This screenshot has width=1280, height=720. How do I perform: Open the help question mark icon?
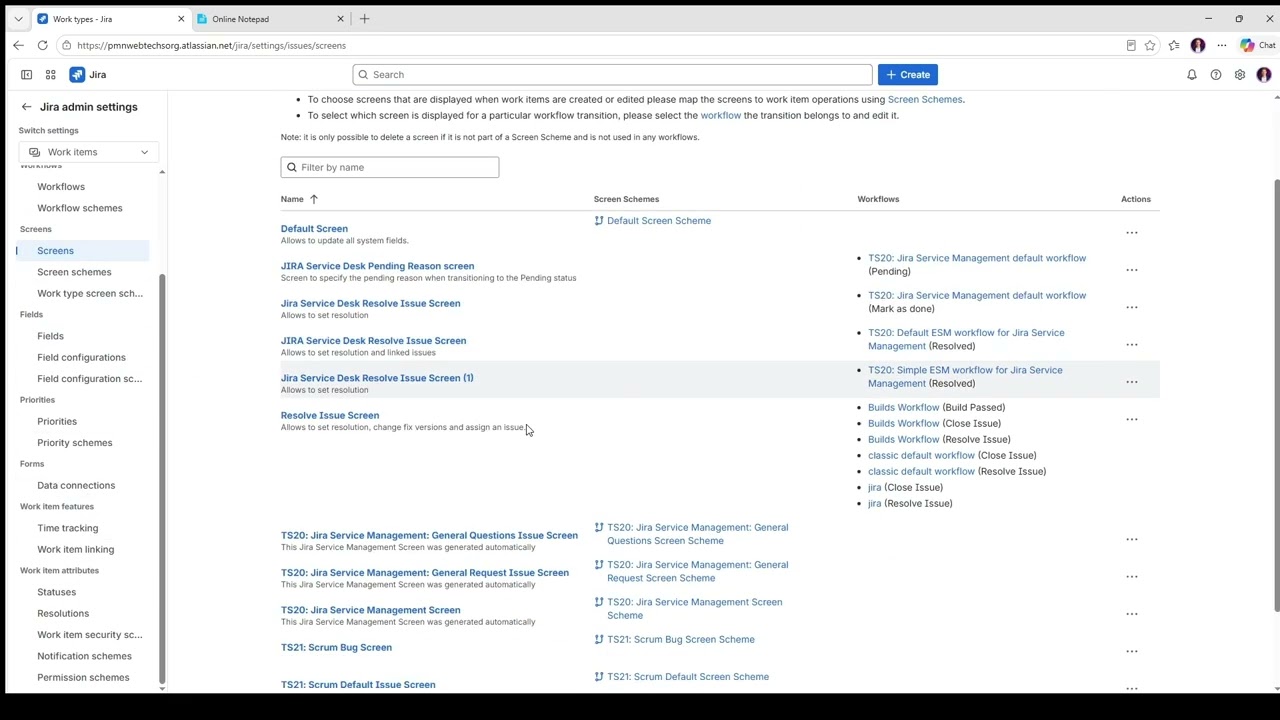coord(1216,75)
